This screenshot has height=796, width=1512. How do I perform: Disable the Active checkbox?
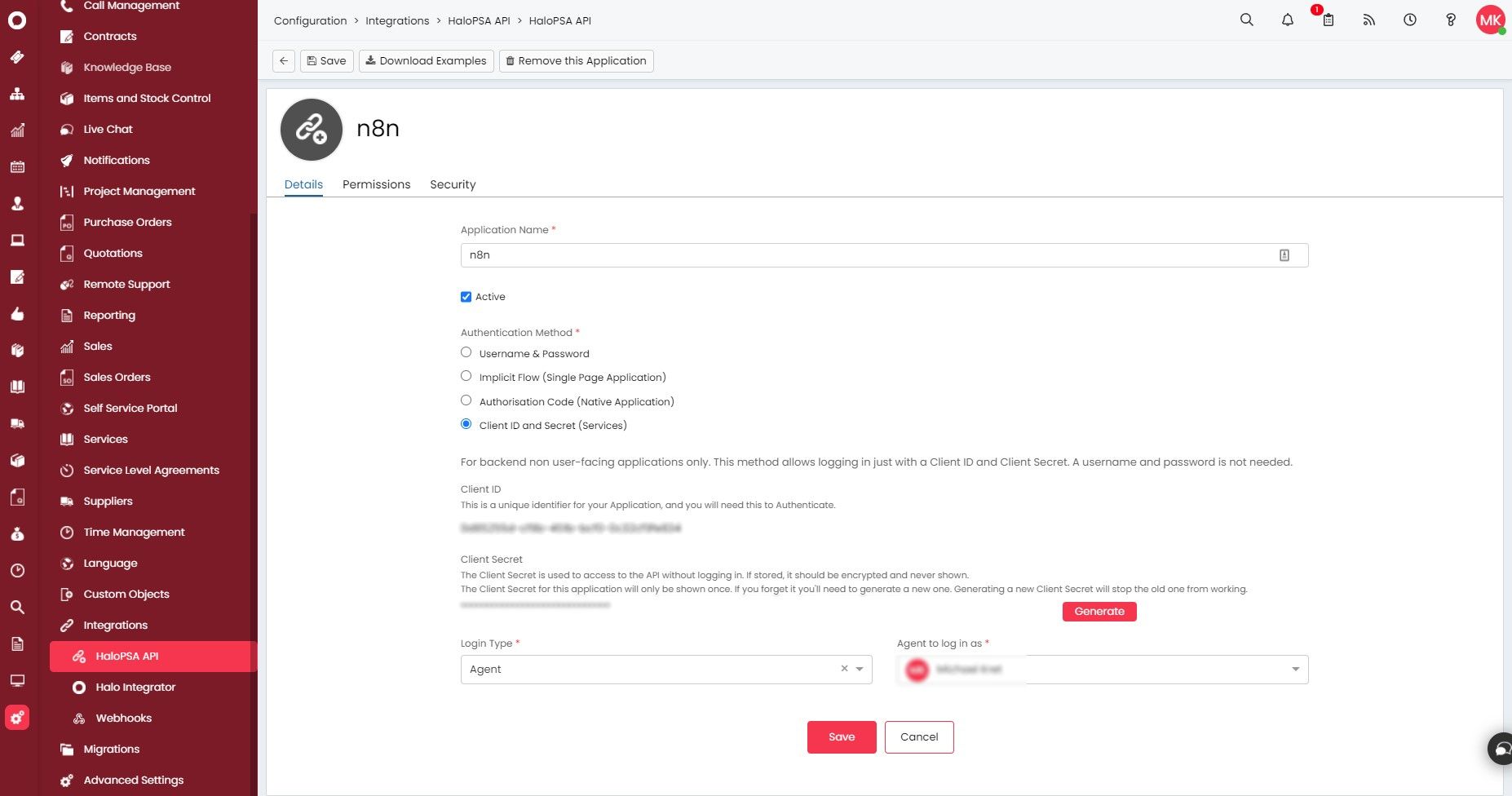pyautogui.click(x=466, y=297)
